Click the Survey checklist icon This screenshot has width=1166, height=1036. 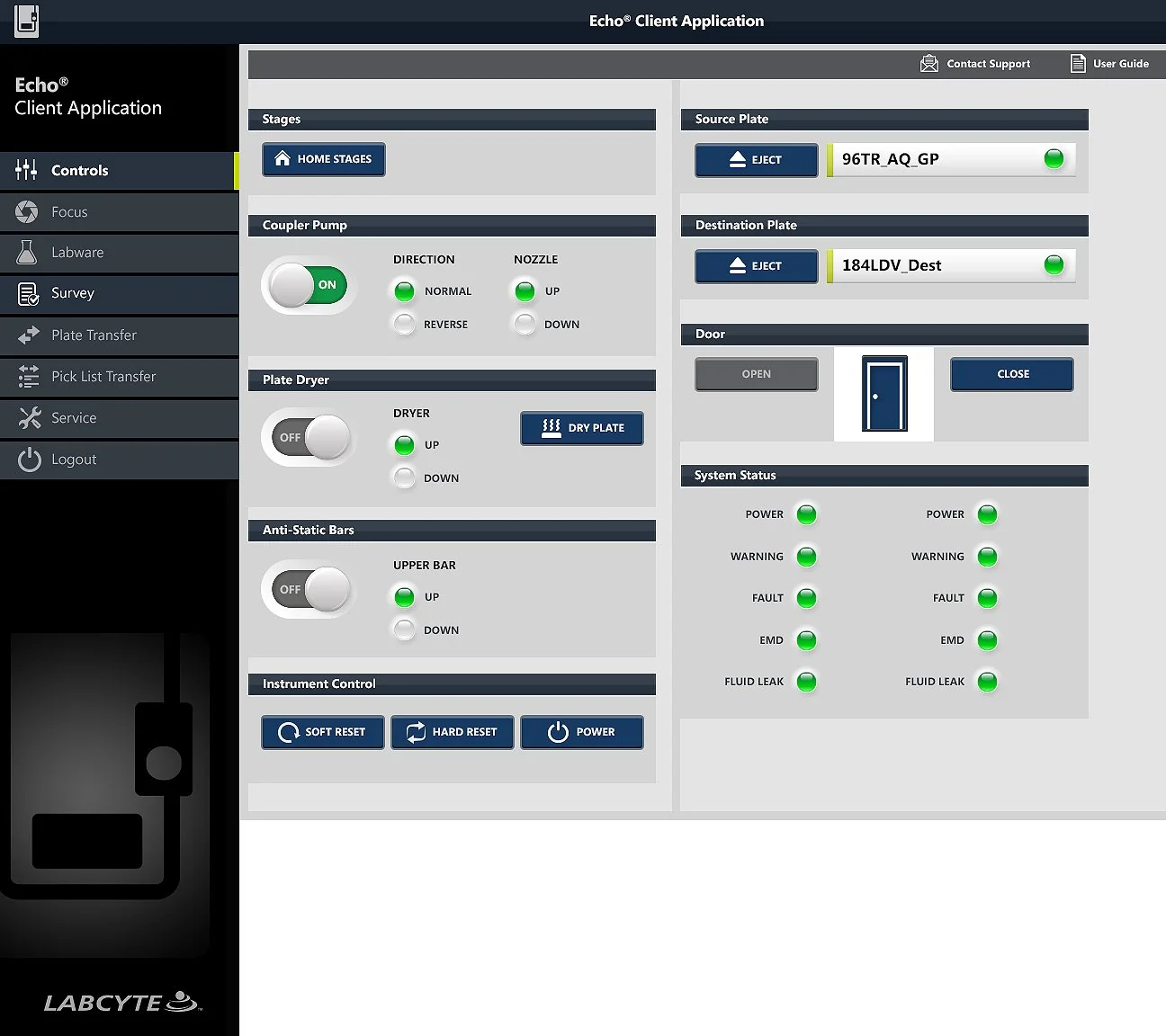[28, 294]
